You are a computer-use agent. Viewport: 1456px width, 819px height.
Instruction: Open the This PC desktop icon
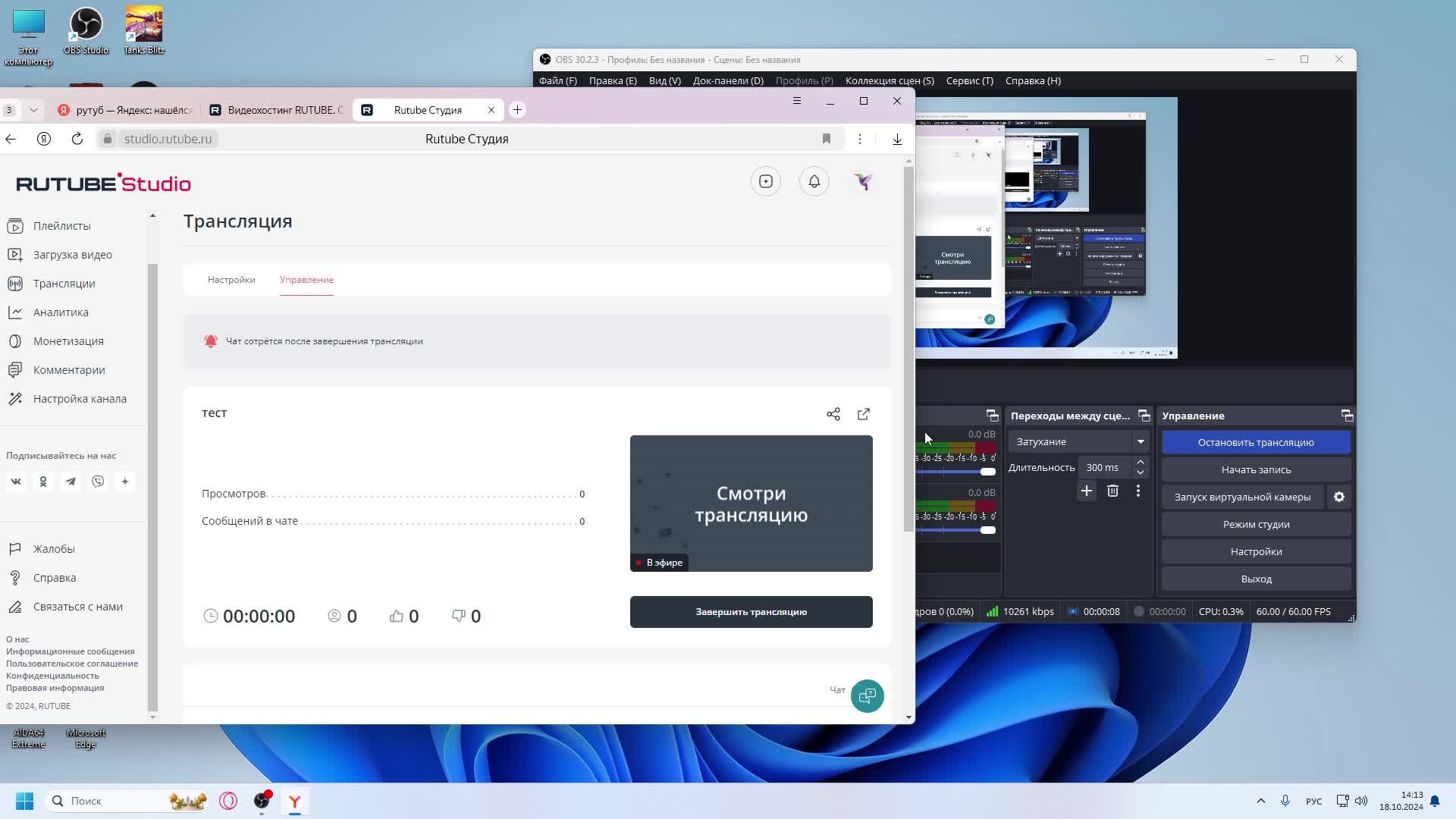[x=28, y=36]
